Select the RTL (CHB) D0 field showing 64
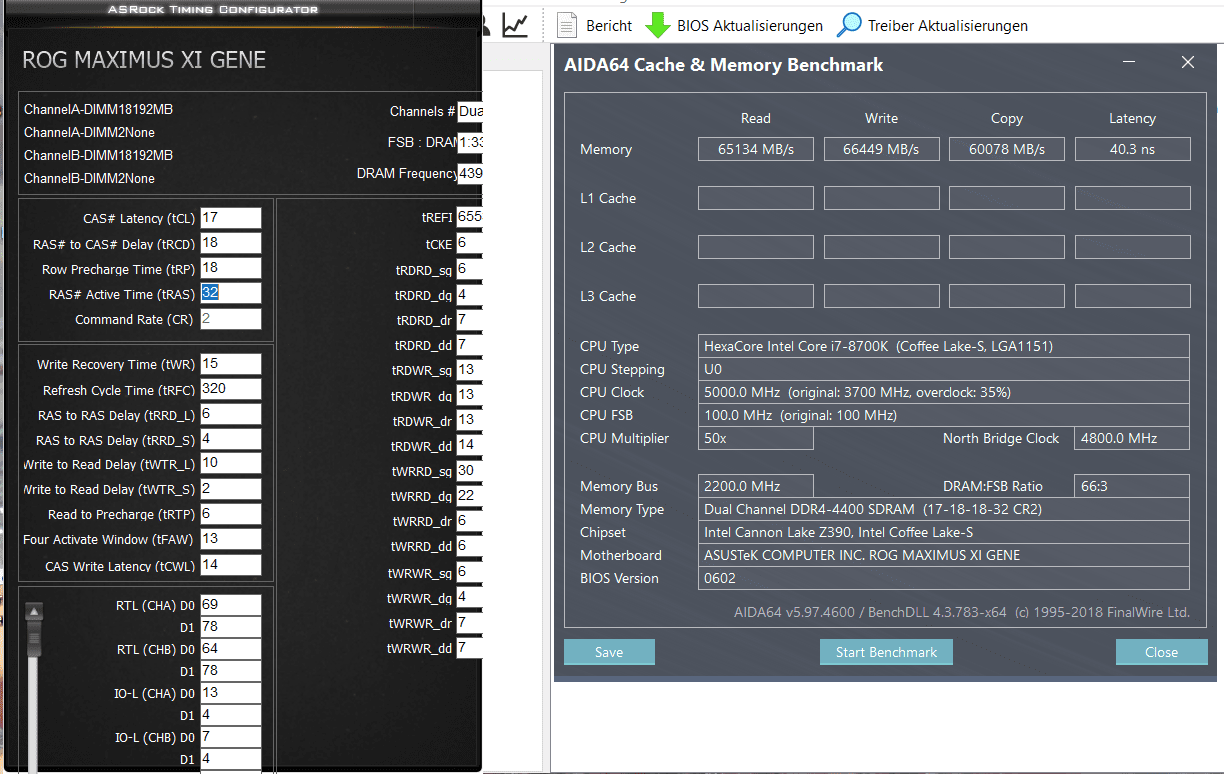1224x774 pixels. (x=231, y=649)
